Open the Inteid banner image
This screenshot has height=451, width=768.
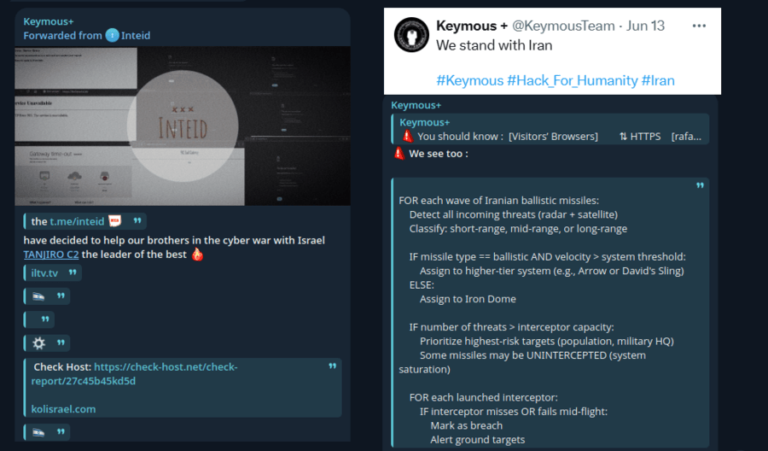coord(184,125)
